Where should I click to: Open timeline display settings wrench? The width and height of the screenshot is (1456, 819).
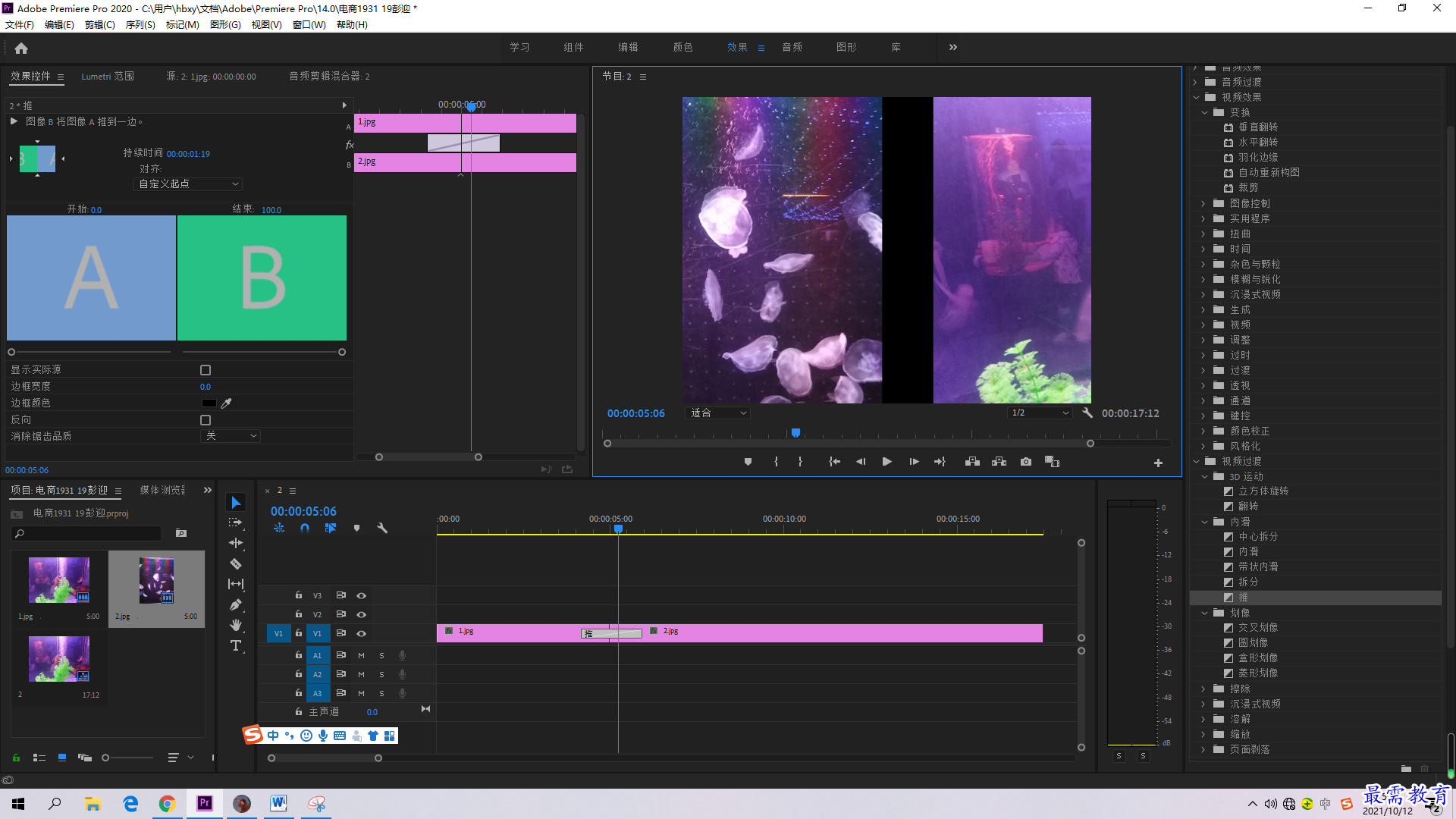pos(382,528)
